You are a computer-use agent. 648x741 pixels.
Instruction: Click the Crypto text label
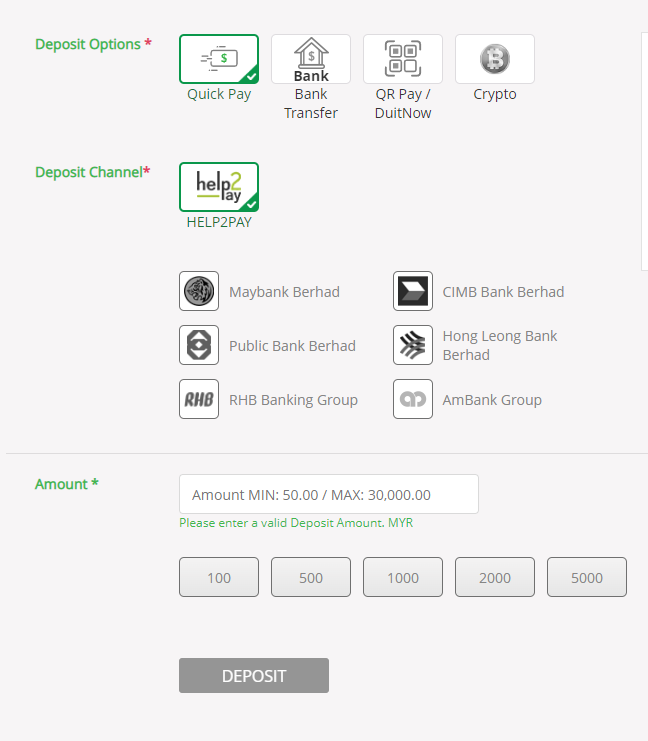495,95
